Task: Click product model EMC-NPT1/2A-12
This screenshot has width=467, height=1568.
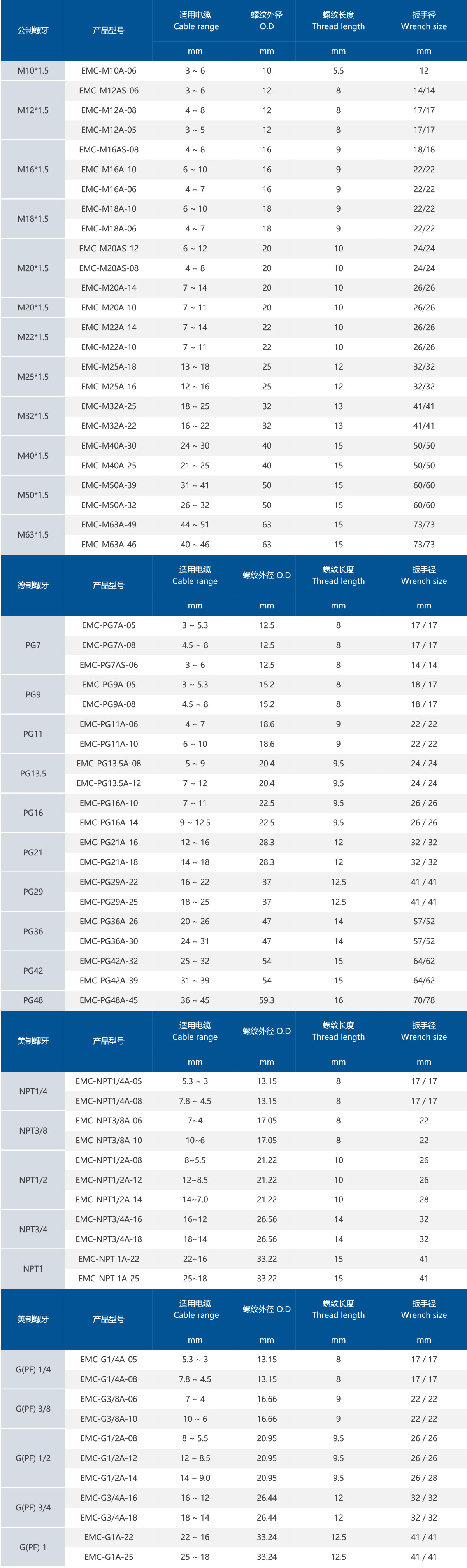Action: point(108,1180)
